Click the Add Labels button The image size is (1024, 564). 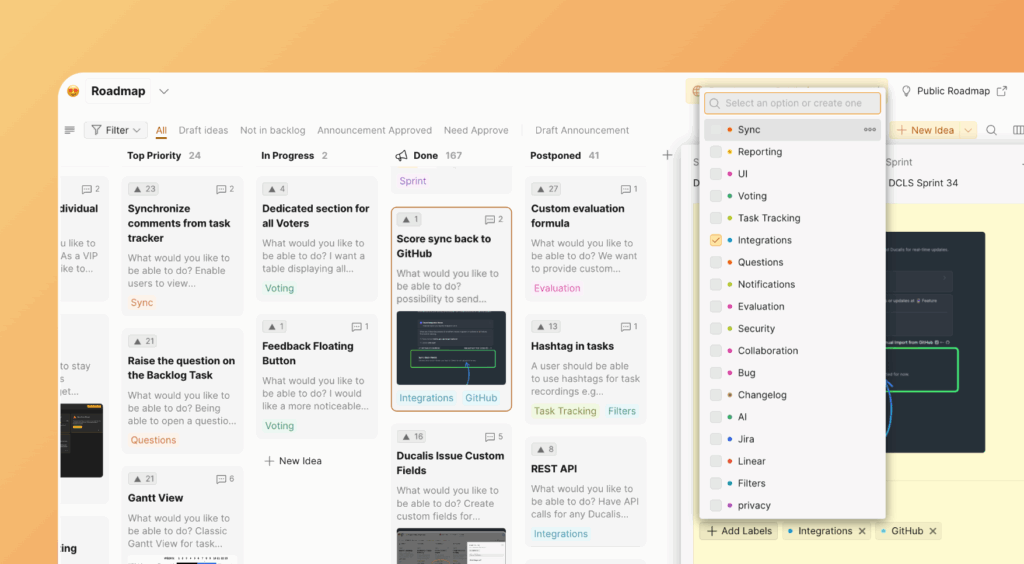pos(740,531)
